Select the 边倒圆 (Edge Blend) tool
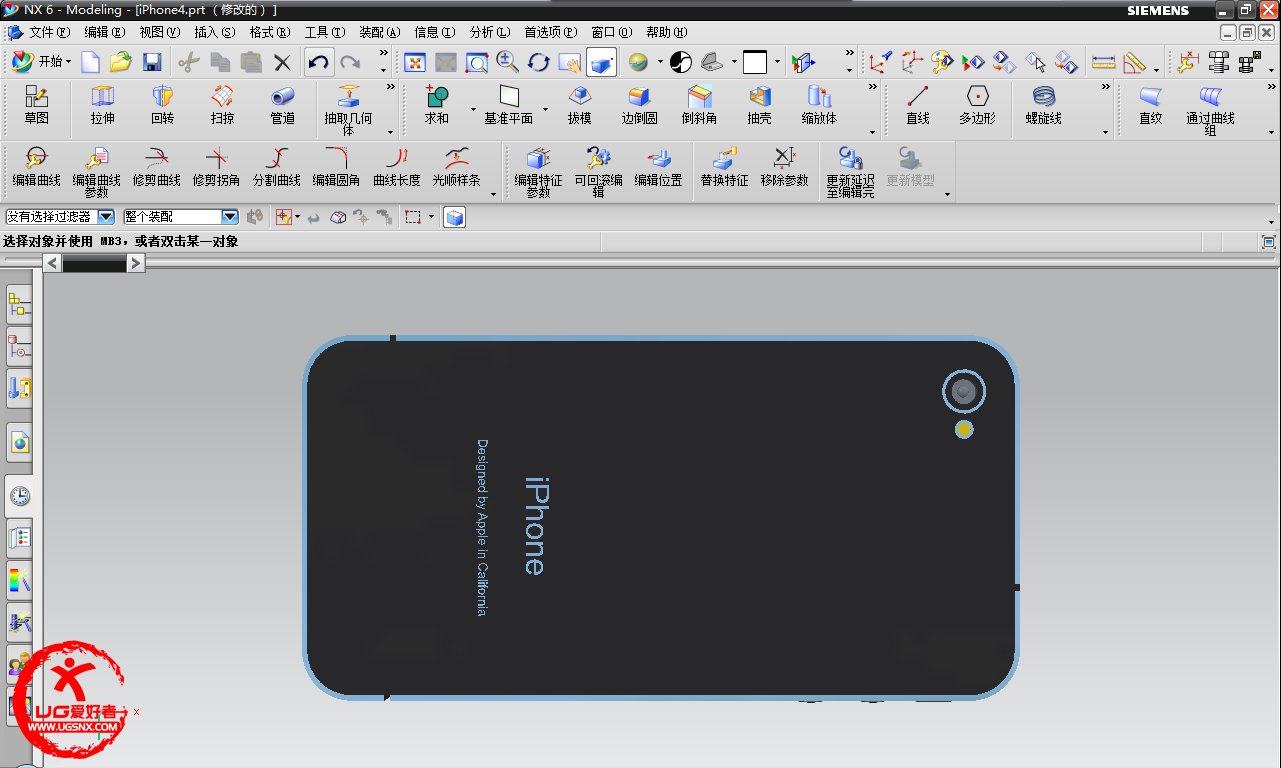 pyautogui.click(x=639, y=105)
